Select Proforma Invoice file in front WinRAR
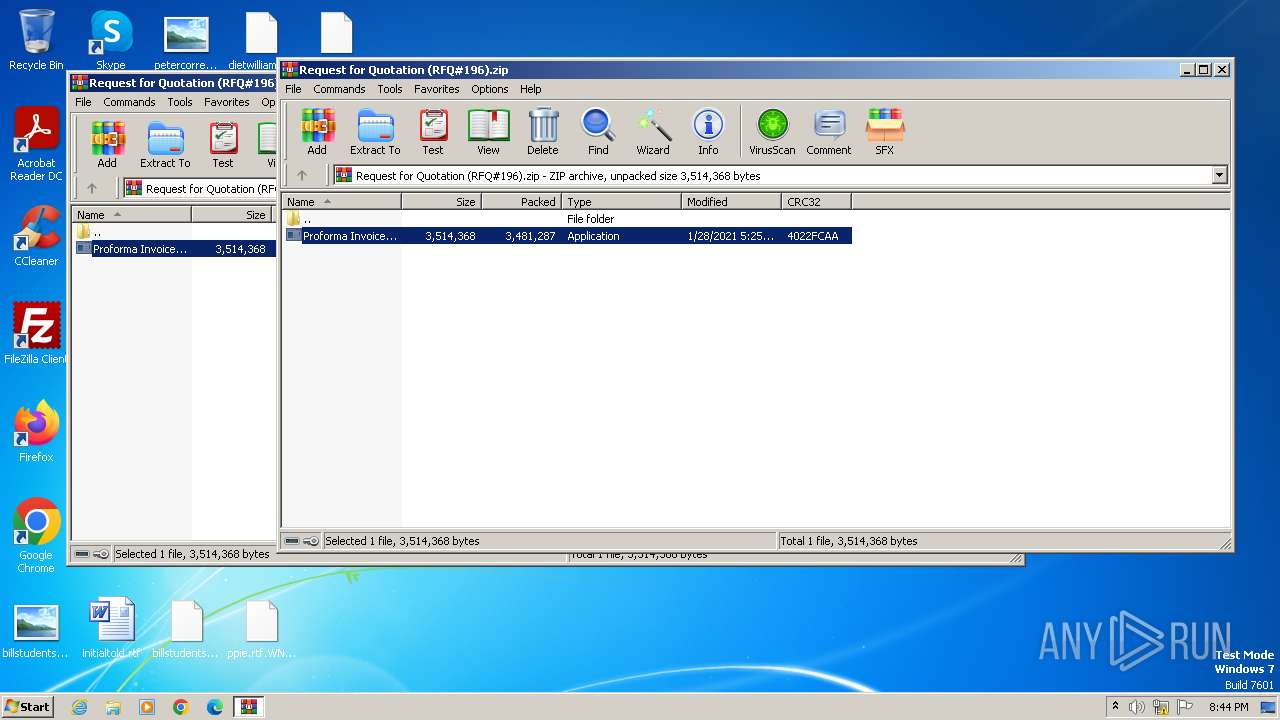Screen dimensions: 1280x720 [567, 236]
